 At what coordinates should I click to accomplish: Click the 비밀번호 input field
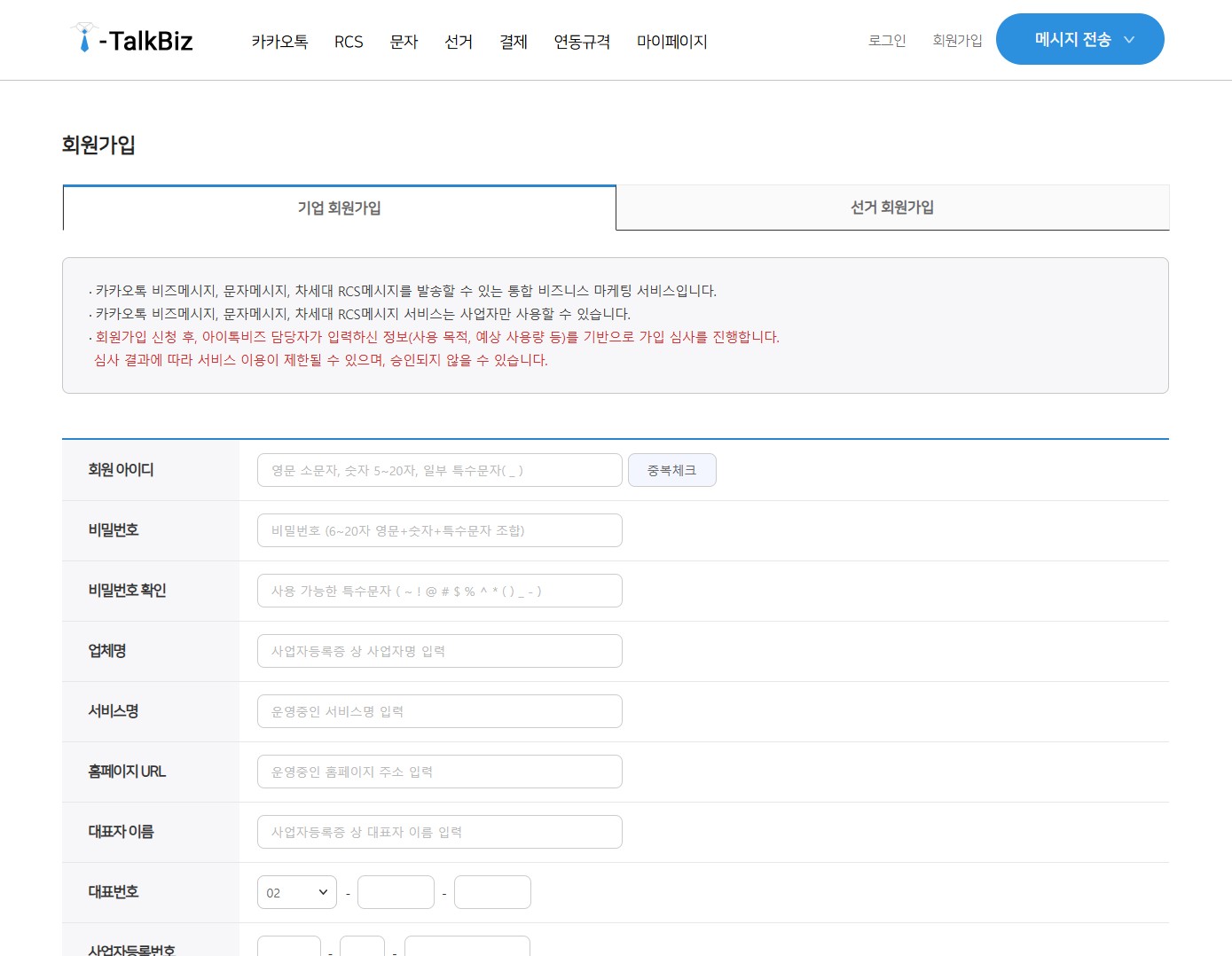point(439,530)
